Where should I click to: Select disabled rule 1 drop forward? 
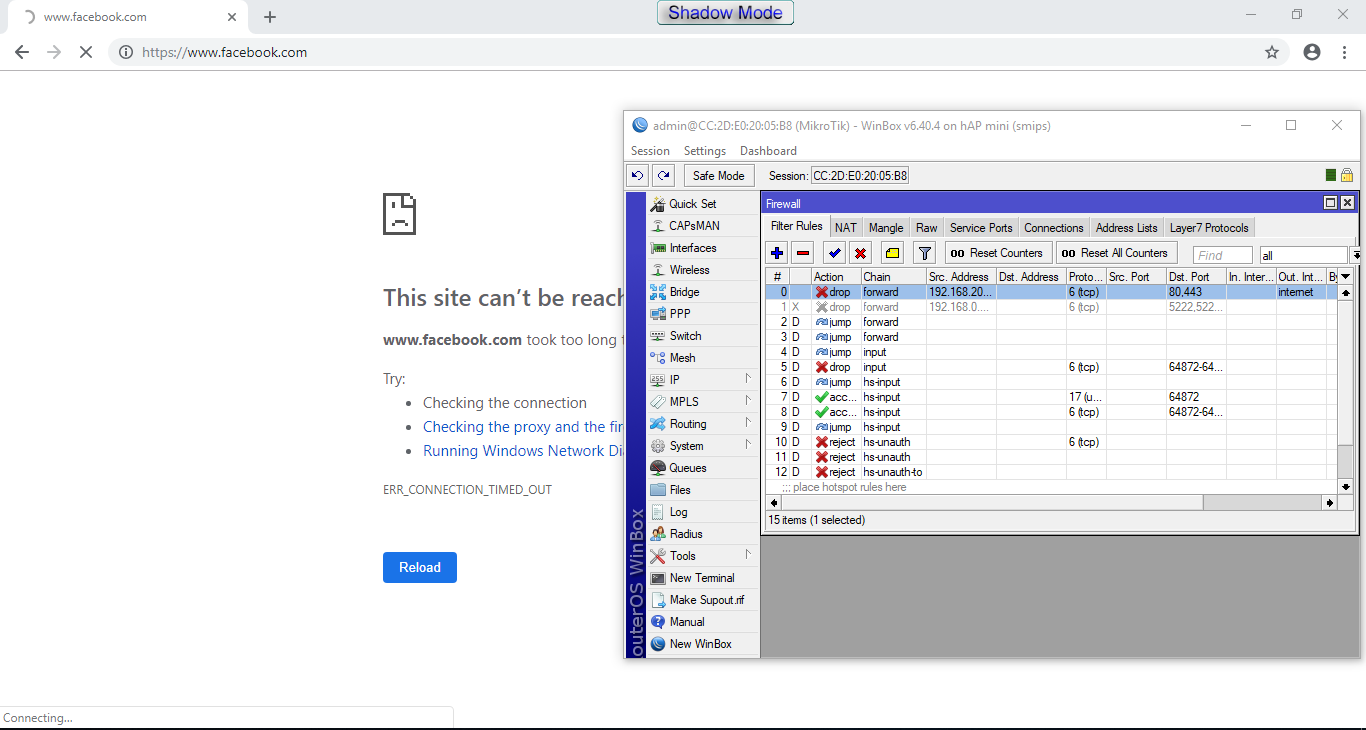point(1052,307)
